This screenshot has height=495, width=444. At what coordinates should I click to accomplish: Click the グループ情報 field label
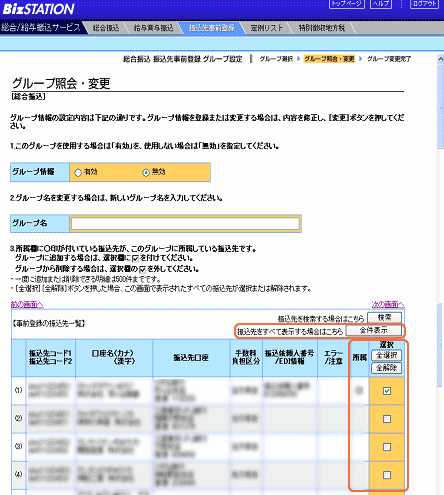point(40,172)
